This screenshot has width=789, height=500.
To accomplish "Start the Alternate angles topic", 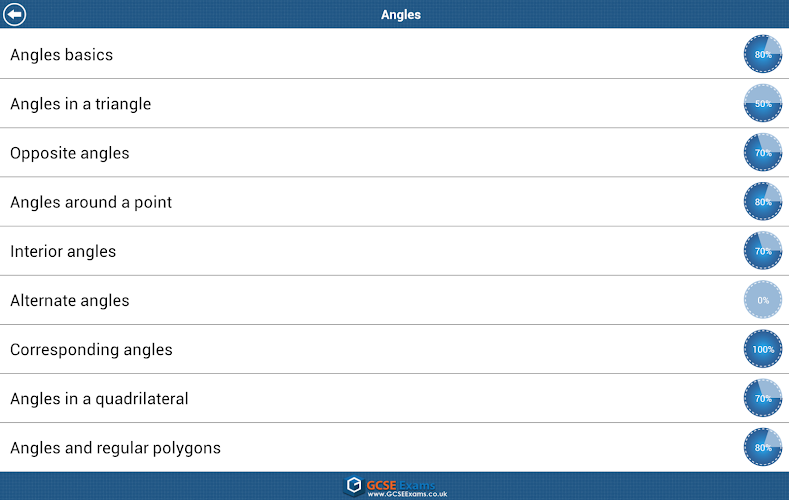I will click(x=70, y=300).
